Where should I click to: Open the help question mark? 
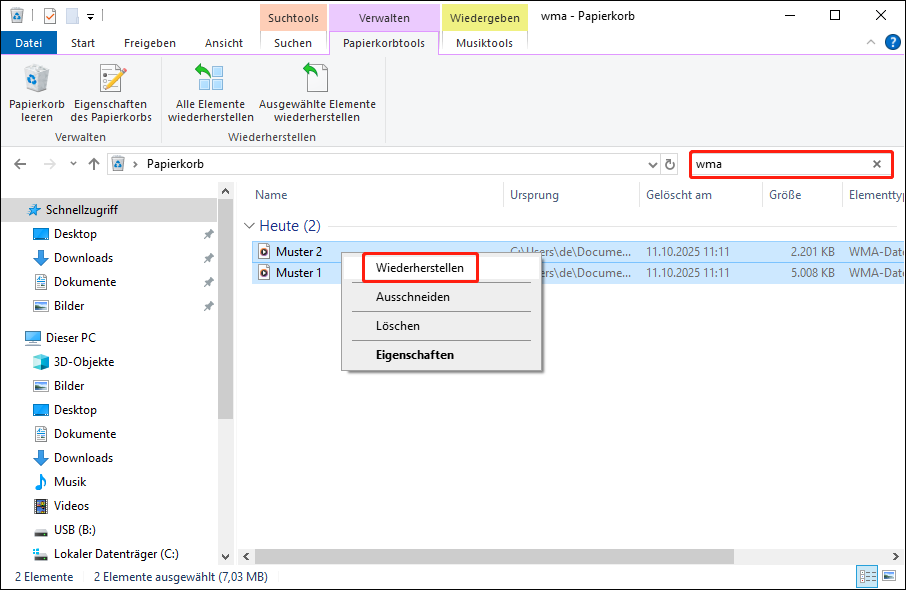(892, 42)
